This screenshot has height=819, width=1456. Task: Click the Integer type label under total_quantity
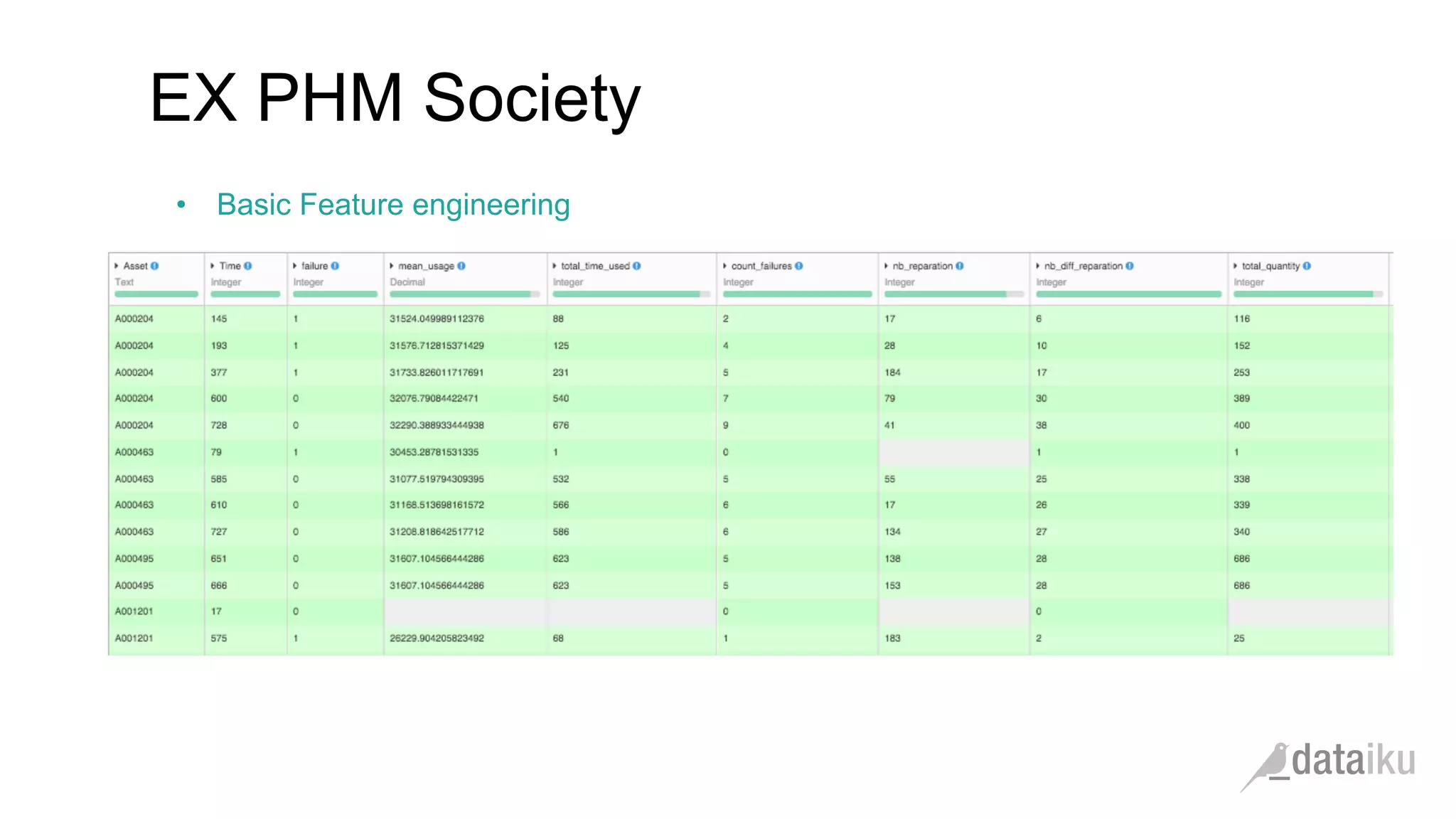point(1249,282)
